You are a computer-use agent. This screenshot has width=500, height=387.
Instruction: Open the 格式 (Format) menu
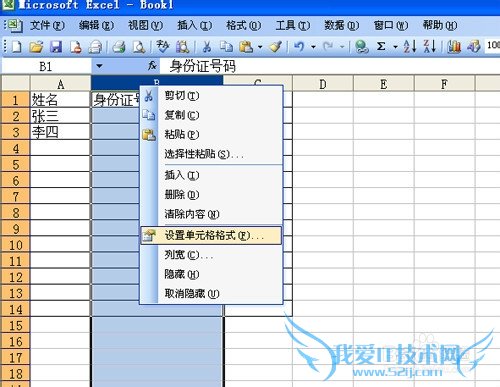click(243, 25)
